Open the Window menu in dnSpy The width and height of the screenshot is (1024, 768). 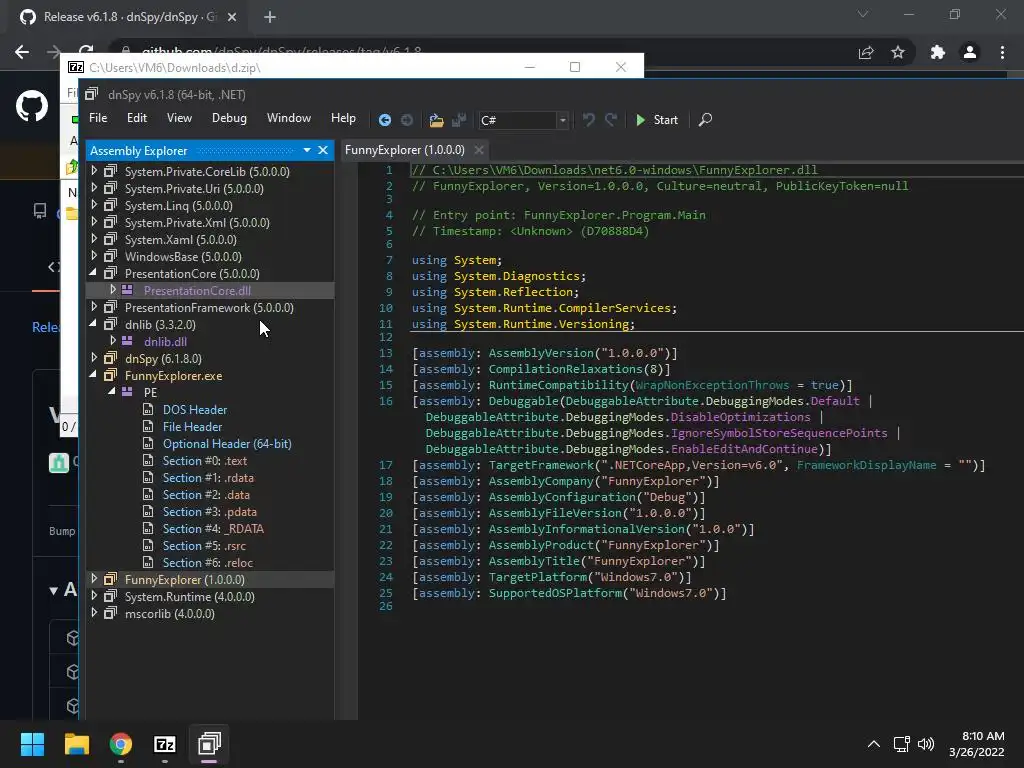tap(289, 118)
